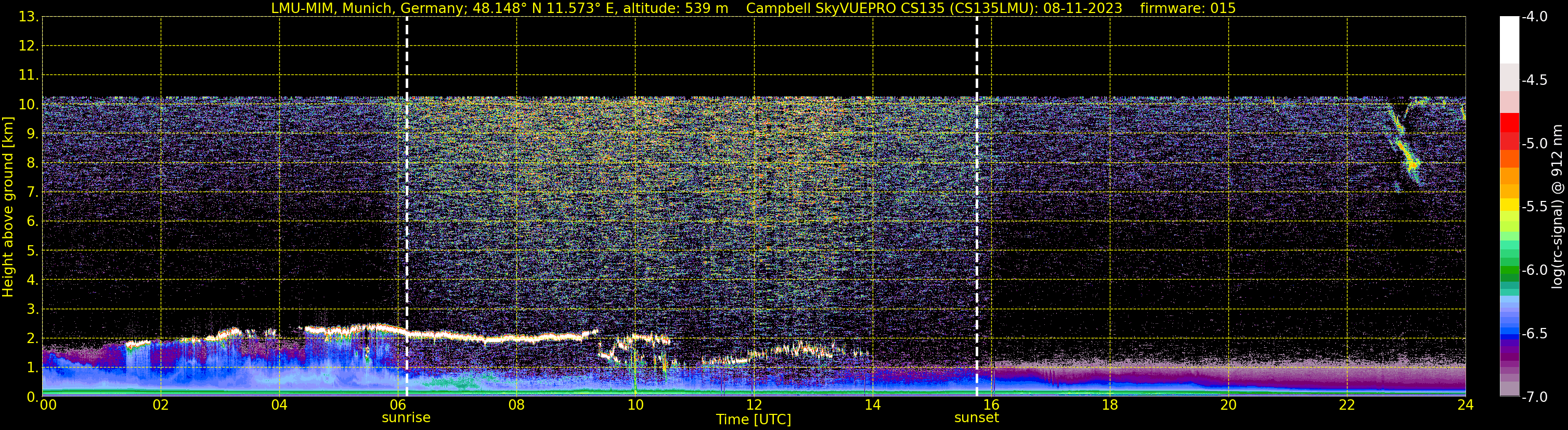Pick the white segment of the colorbar

pyautogui.click(x=1510, y=40)
